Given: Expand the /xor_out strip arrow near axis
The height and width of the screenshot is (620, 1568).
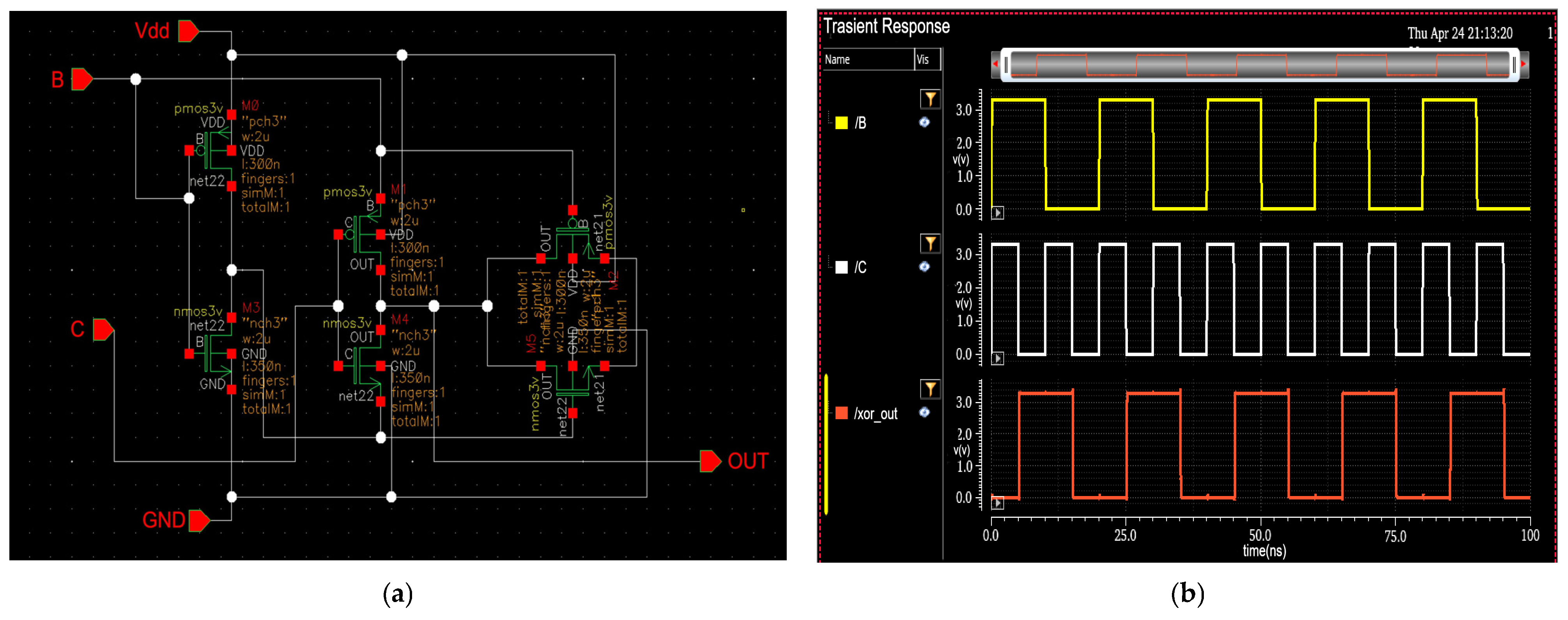Looking at the screenshot, I should pos(997,503).
